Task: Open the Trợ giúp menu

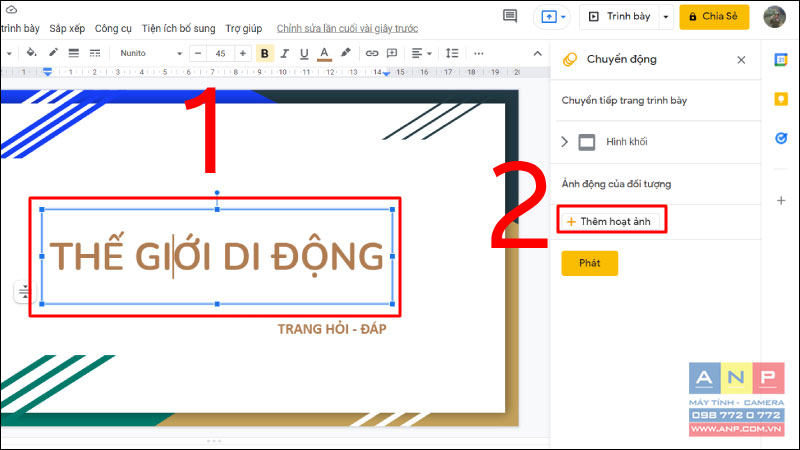Action: pos(243,29)
